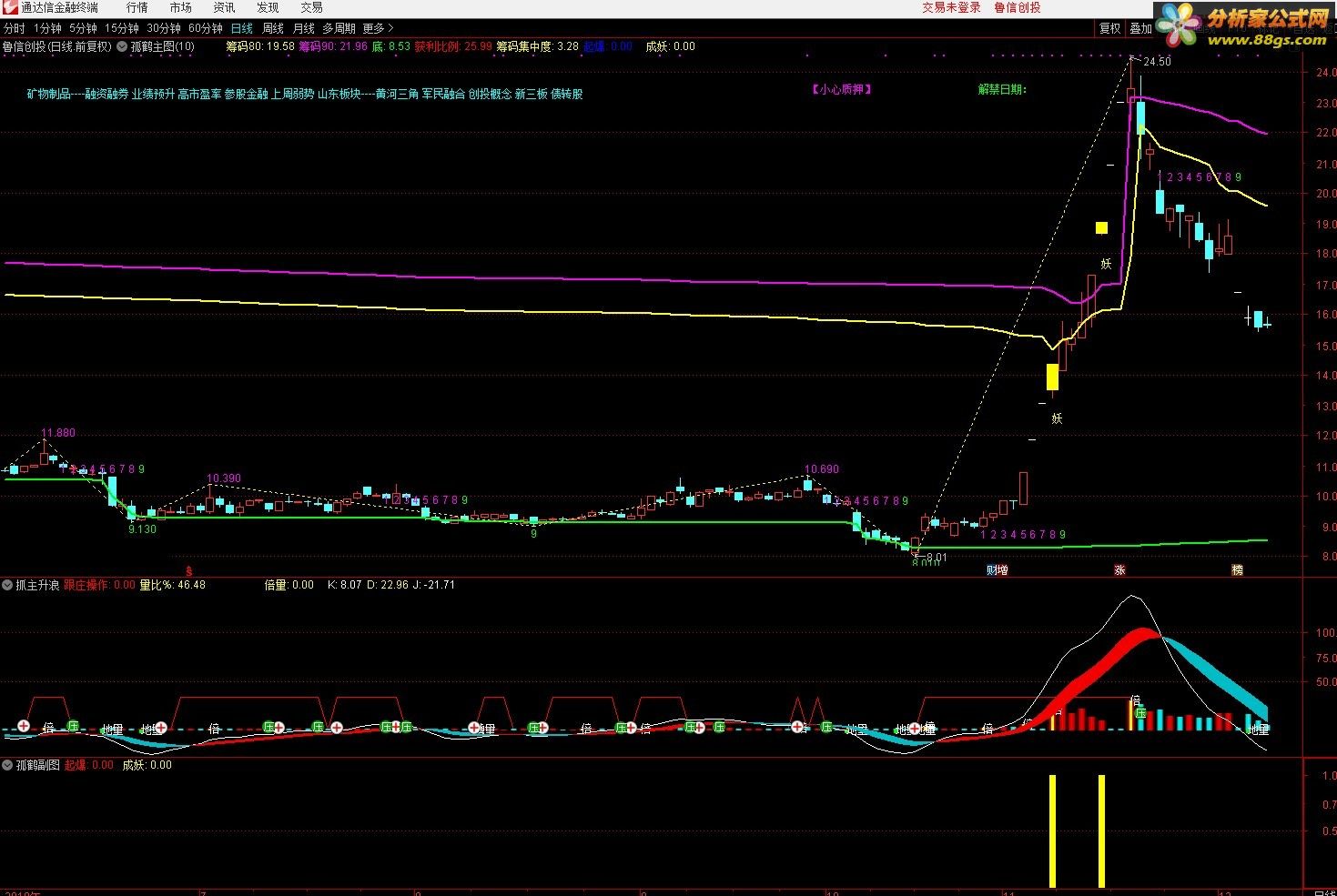This screenshot has height=896, width=1337.
Task: Open the 发现 menu
Action: [x=268, y=8]
